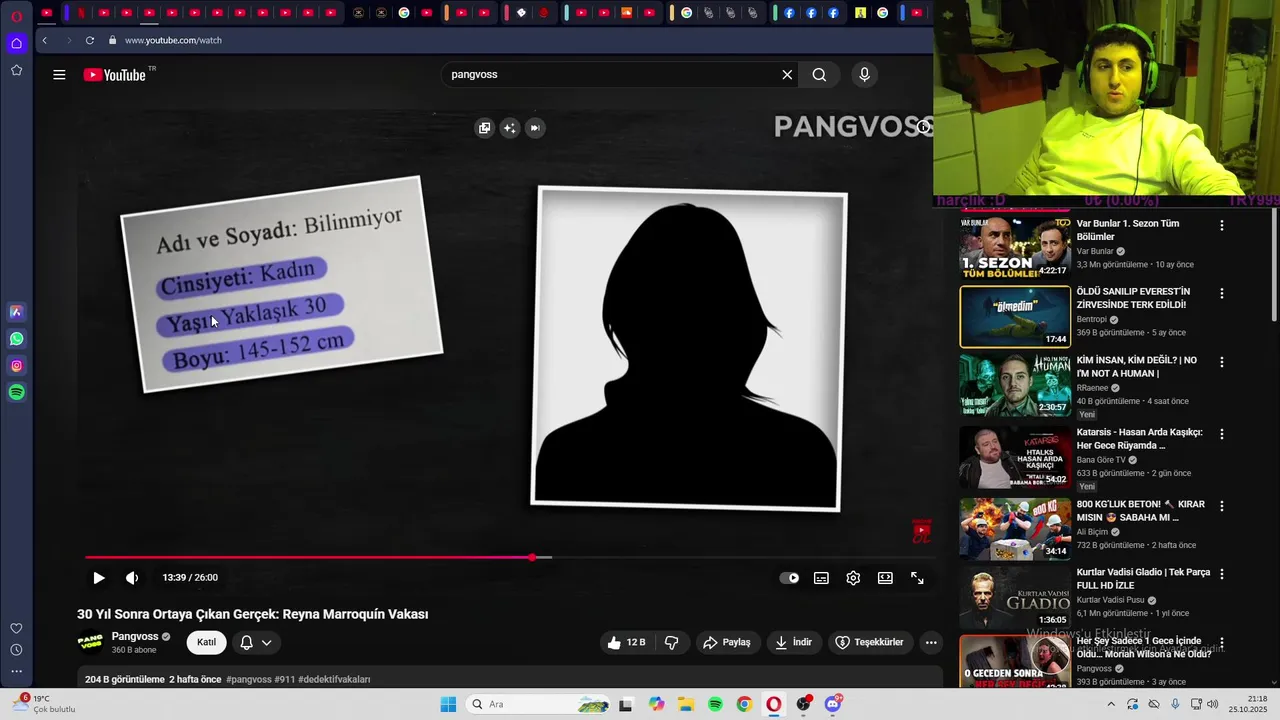
Task: Open Opera sidebar history clock icon
Action: pyautogui.click(x=16, y=650)
